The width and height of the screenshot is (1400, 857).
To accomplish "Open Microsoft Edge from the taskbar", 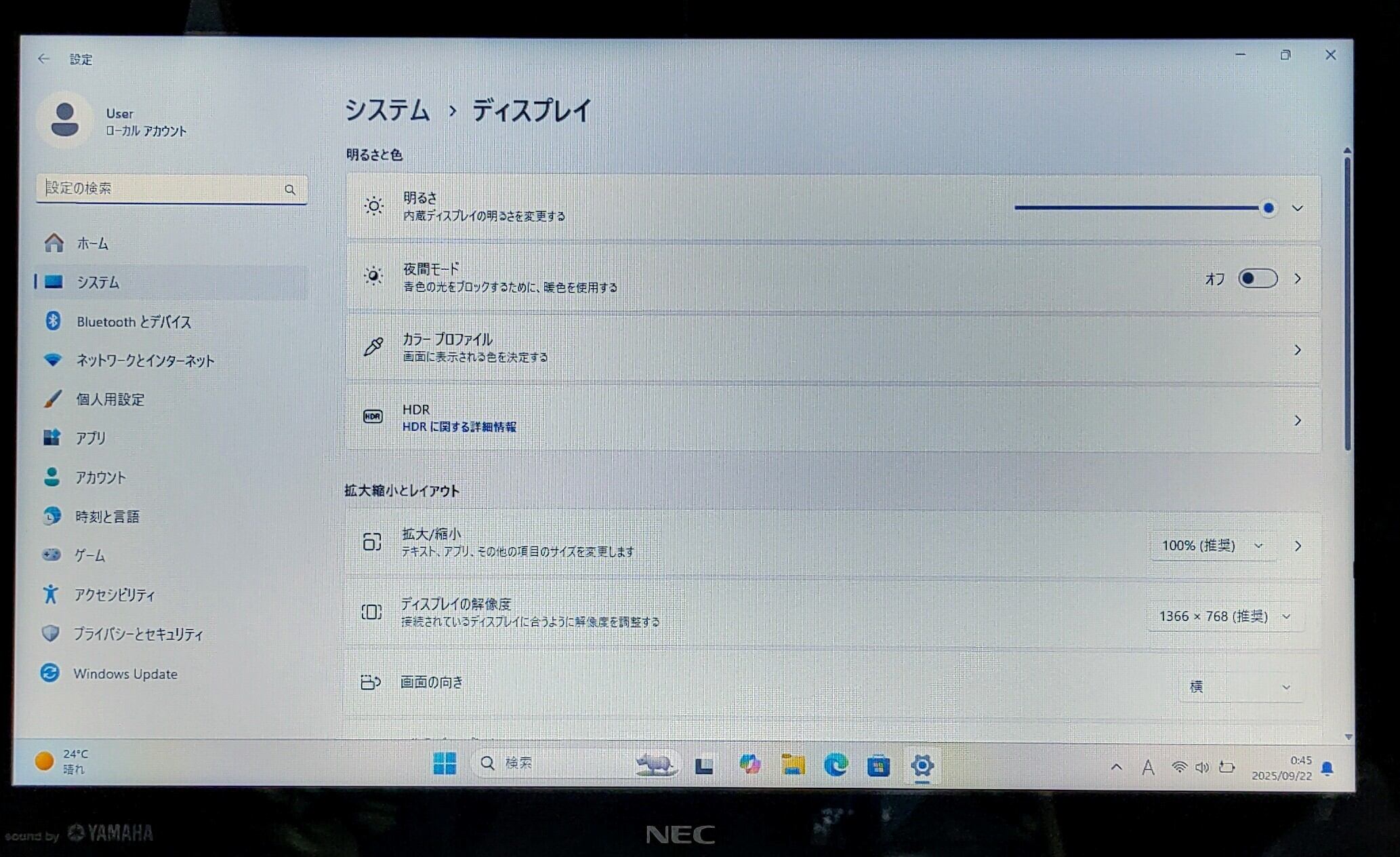I will tap(836, 765).
